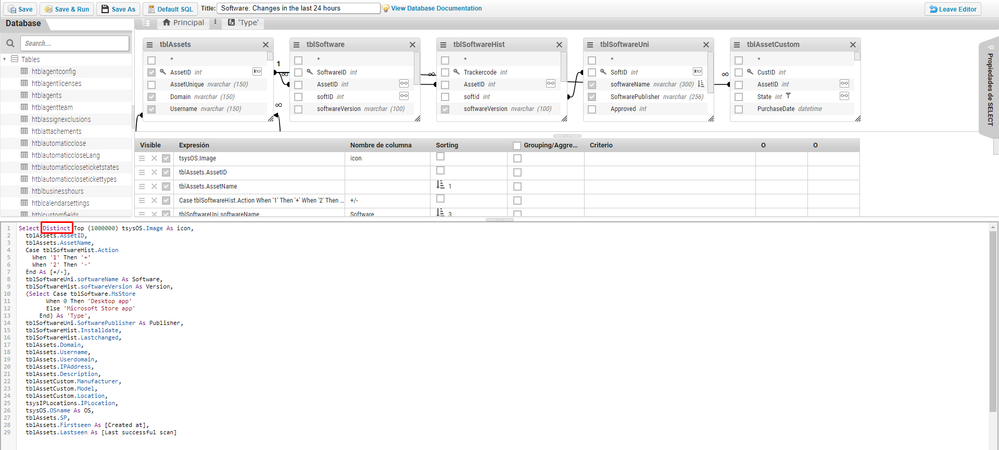
Task: Check the Domain field in tblAssets
Action: click(152, 97)
